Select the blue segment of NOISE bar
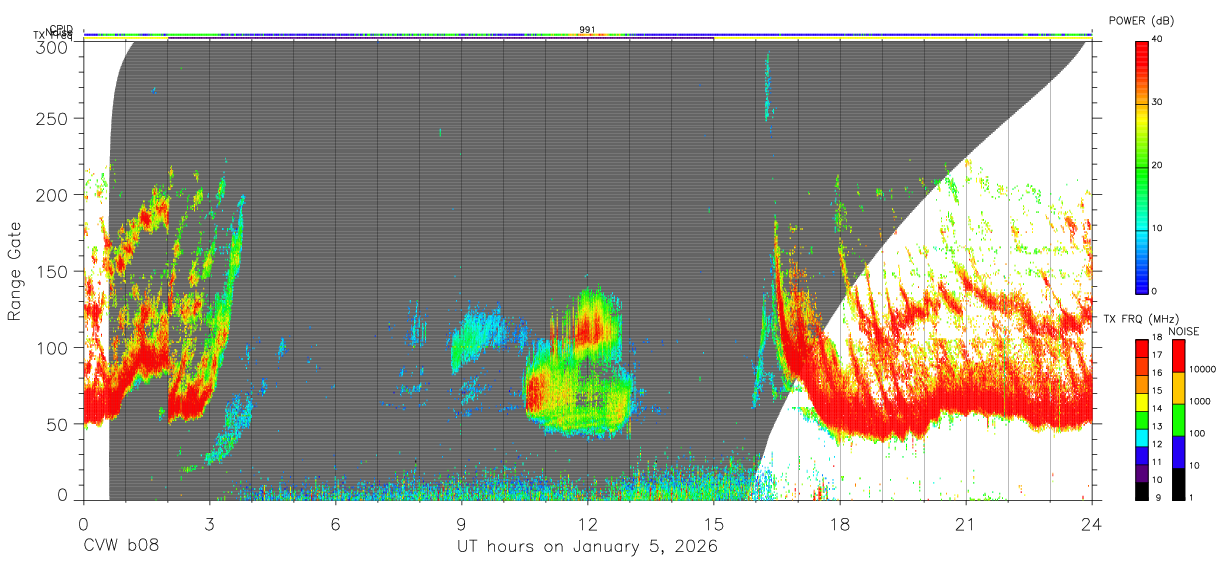 pyautogui.click(x=1181, y=450)
